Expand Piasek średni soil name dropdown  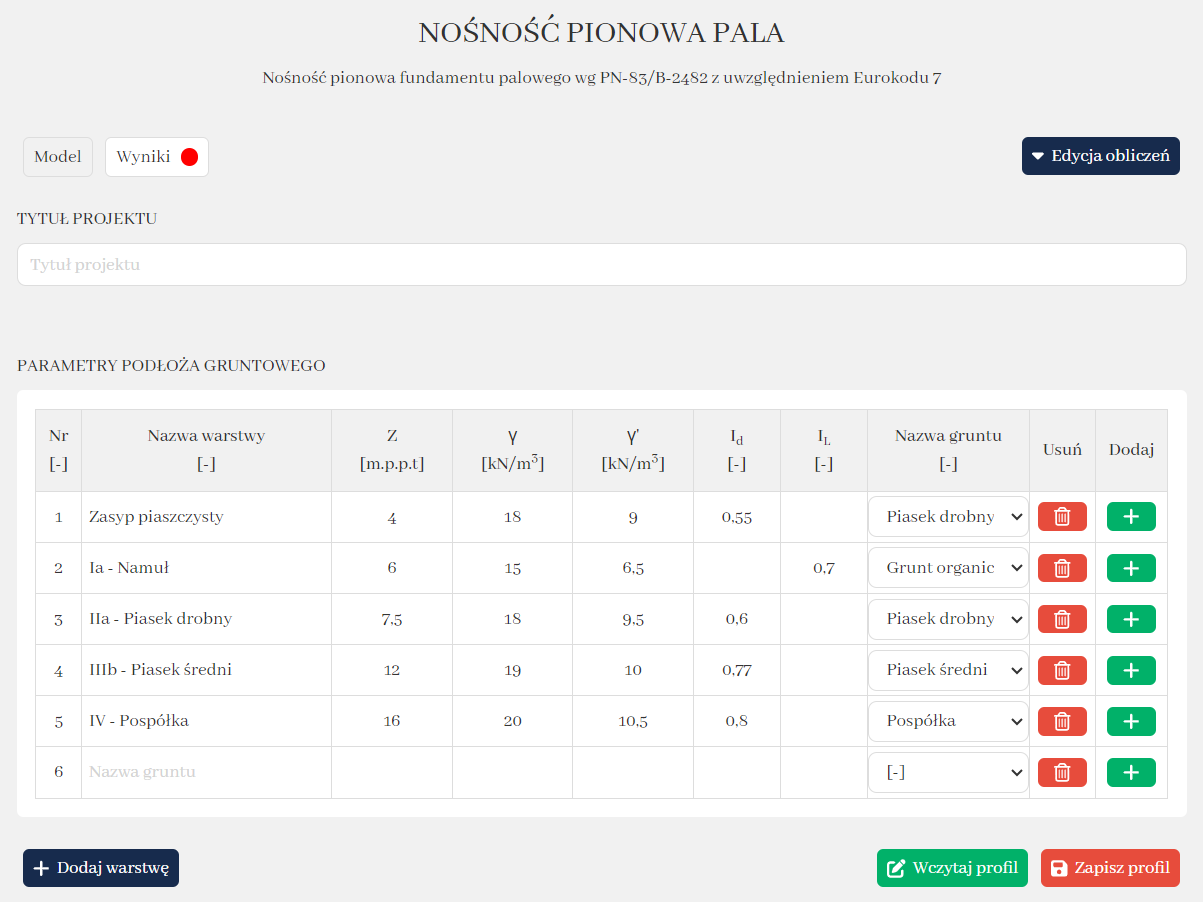tap(948, 670)
